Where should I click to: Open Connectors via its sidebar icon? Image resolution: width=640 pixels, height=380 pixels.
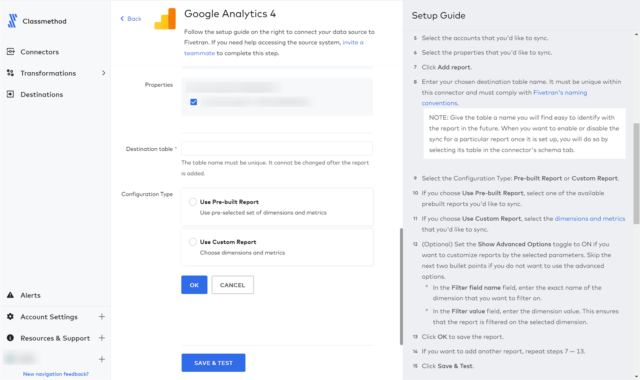tap(11, 51)
